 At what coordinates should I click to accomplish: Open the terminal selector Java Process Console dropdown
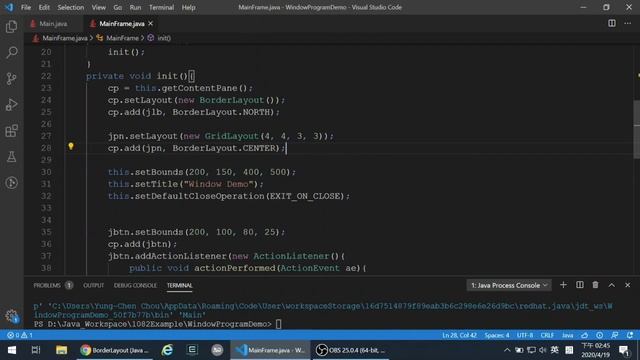(x=509, y=285)
